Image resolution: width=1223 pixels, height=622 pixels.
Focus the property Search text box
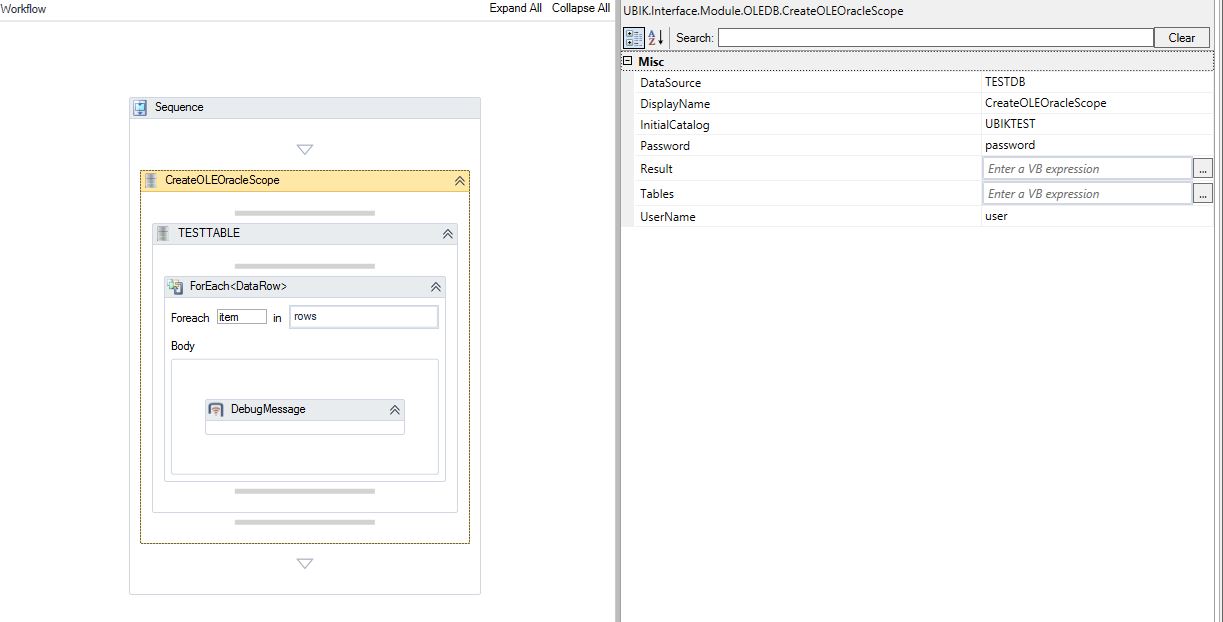[x=935, y=38]
